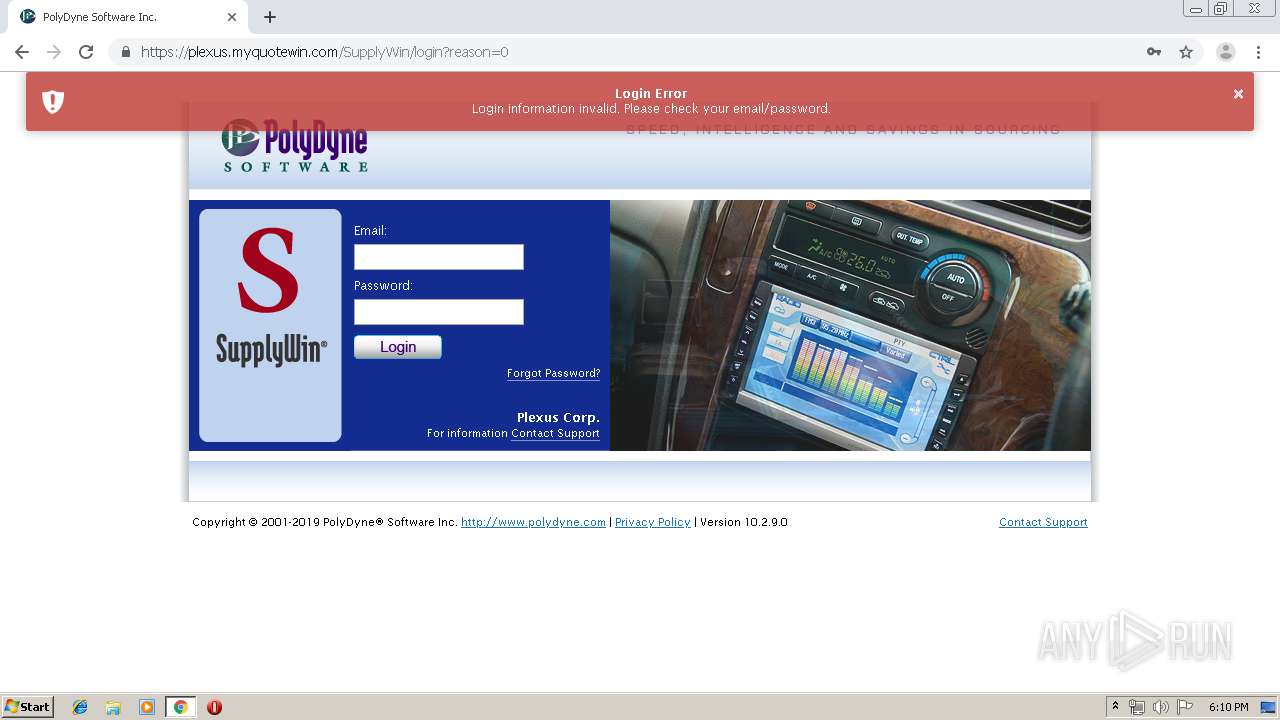Click the Login button
Screen dimensions: 1280x720
tap(398, 347)
